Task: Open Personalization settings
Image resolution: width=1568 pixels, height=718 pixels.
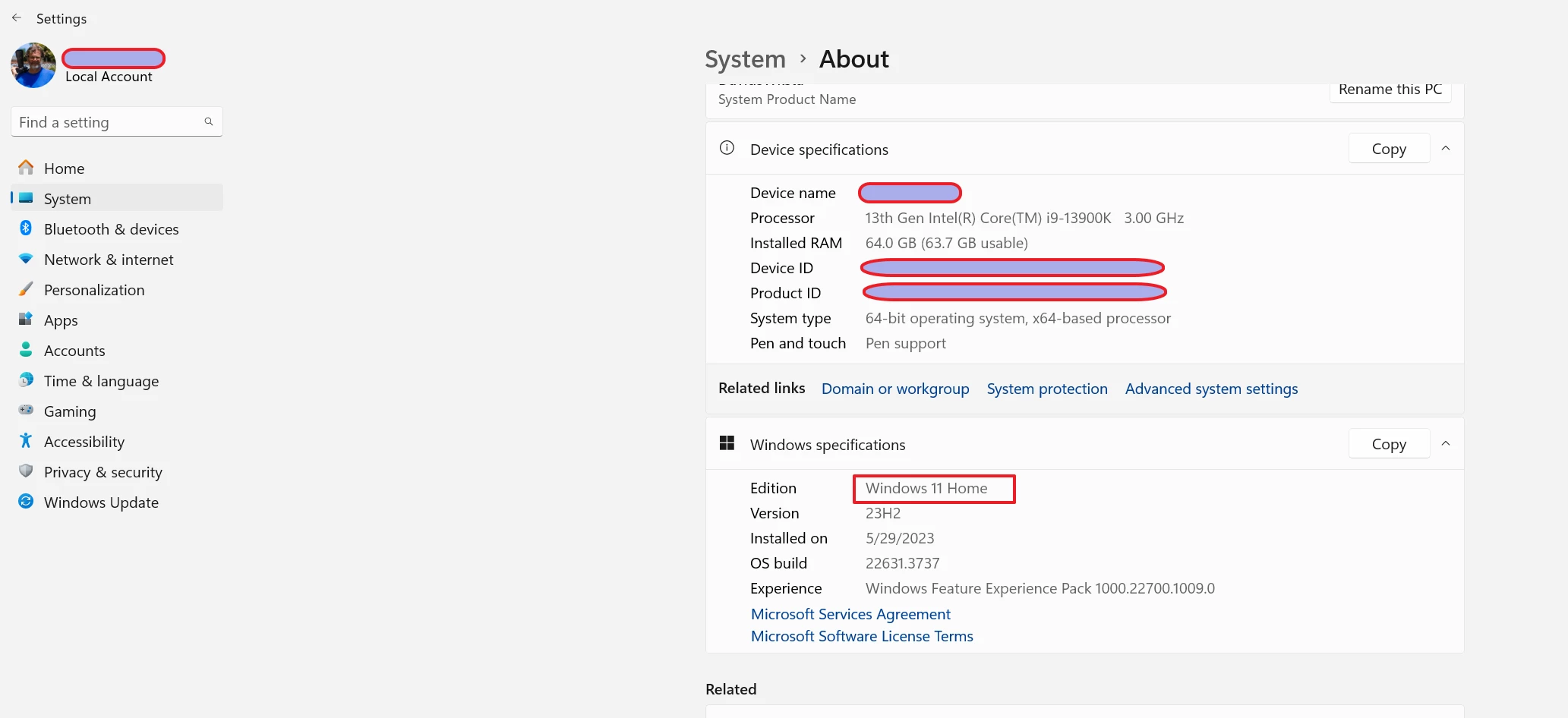Action: coord(117,290)
